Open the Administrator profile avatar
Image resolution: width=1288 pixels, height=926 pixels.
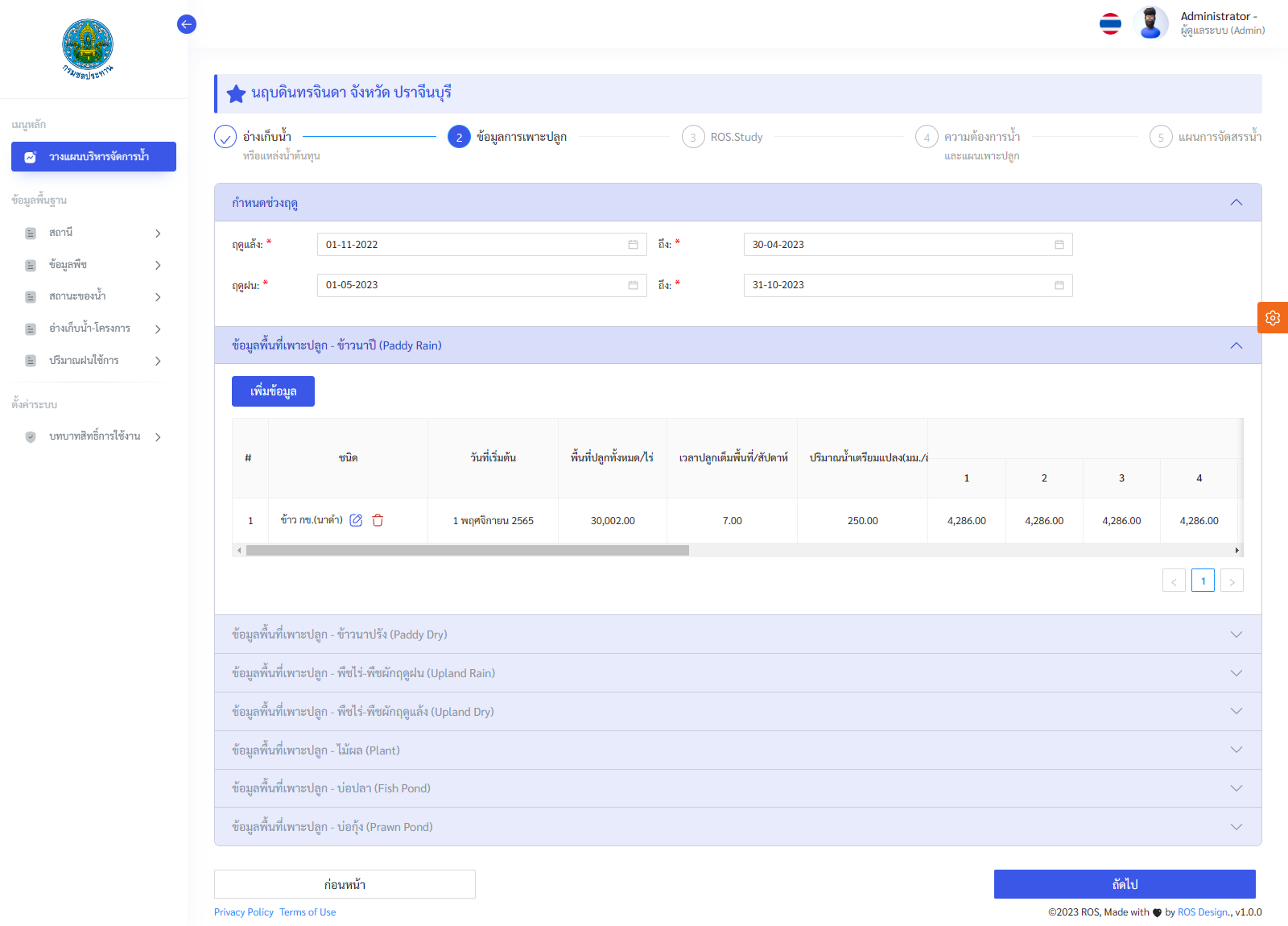(1150, 23)
